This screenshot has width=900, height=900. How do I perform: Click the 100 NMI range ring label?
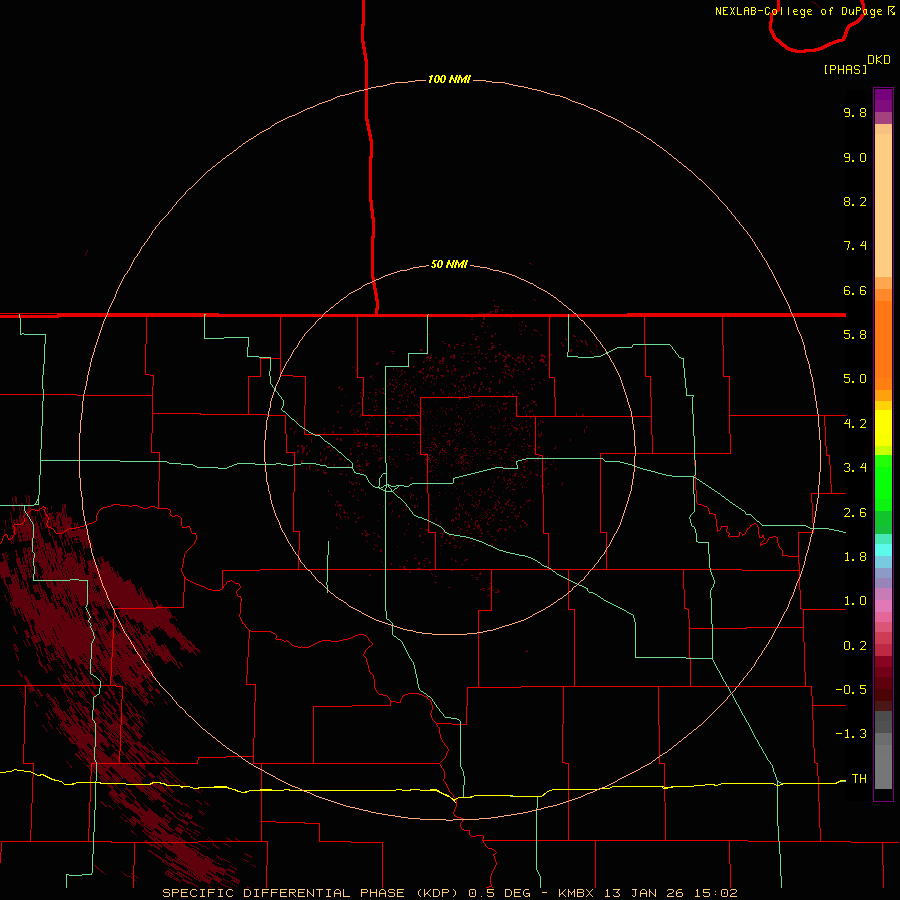(x=449, y=79)
